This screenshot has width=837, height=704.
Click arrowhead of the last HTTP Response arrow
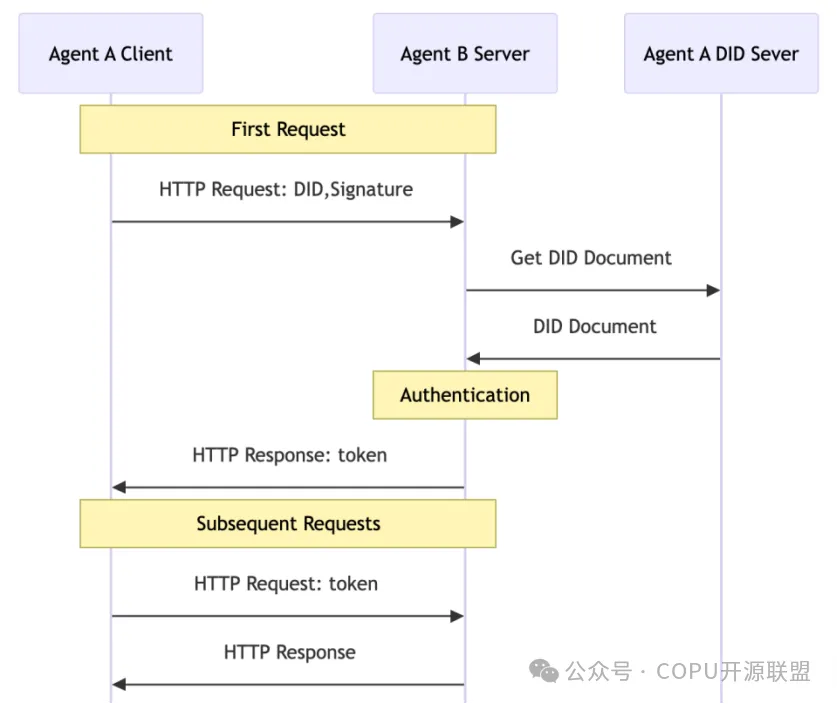point(119,684)
